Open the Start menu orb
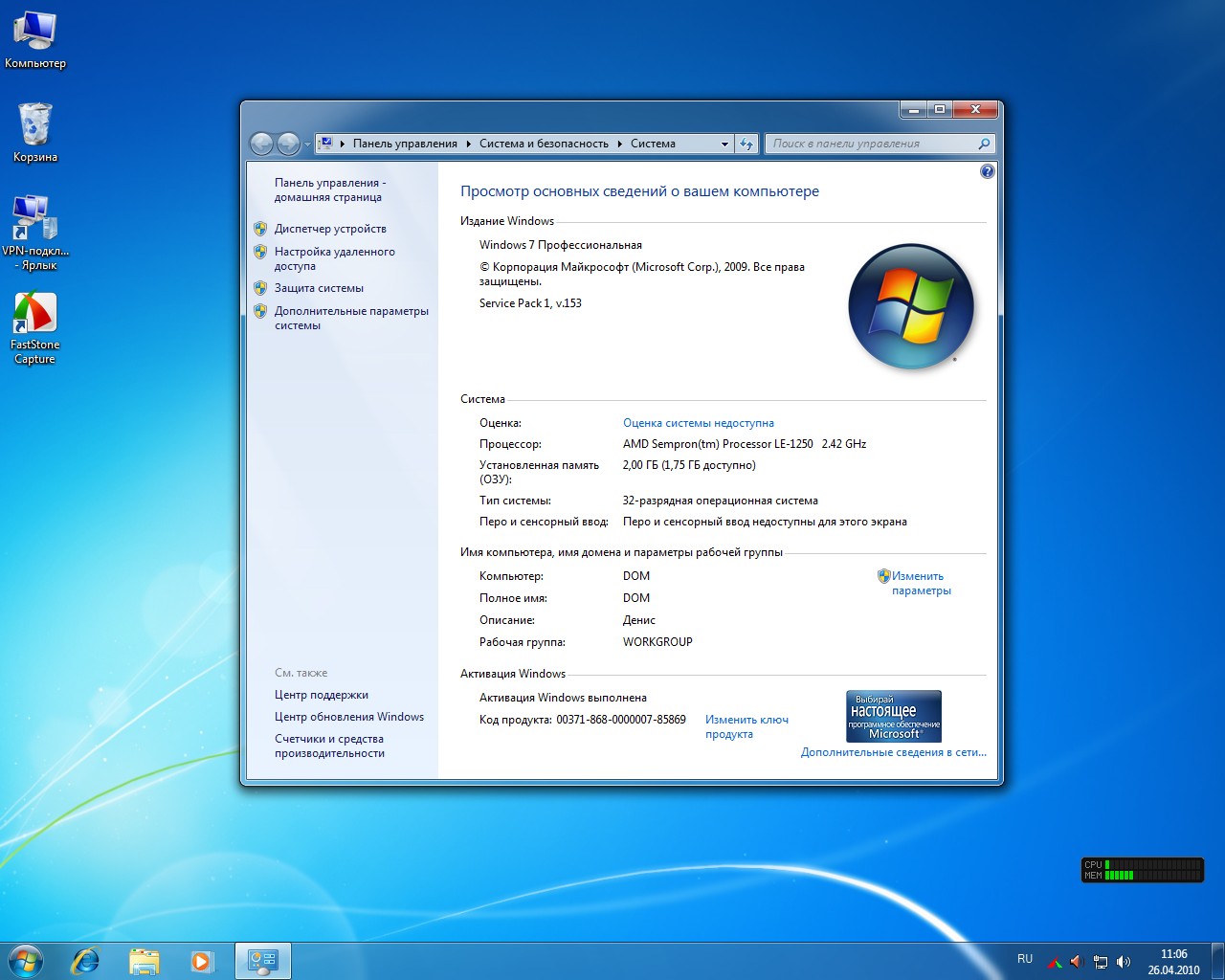 click(26, 961)
